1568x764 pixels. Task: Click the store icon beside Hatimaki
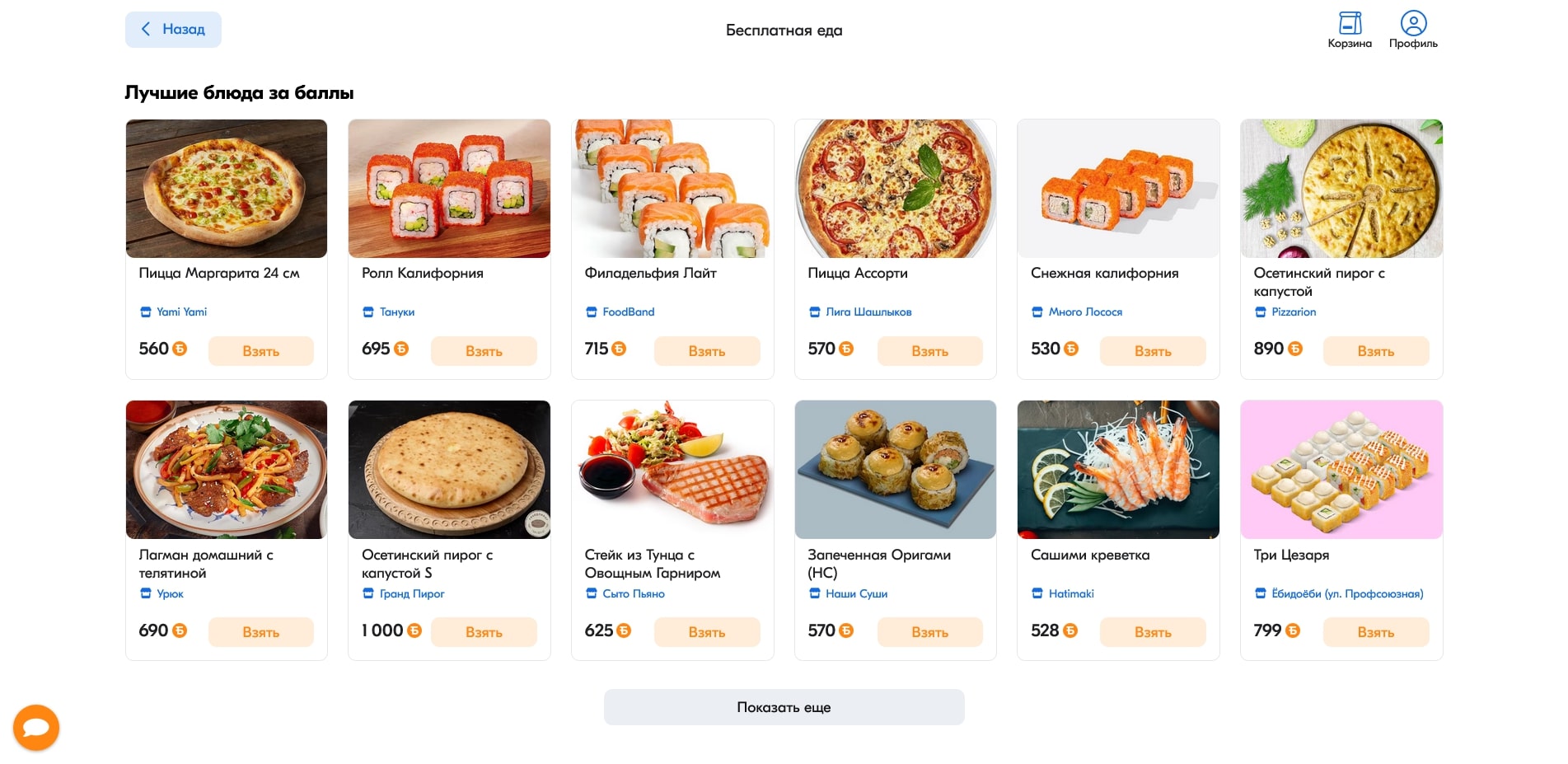(x=1037, y=593)
